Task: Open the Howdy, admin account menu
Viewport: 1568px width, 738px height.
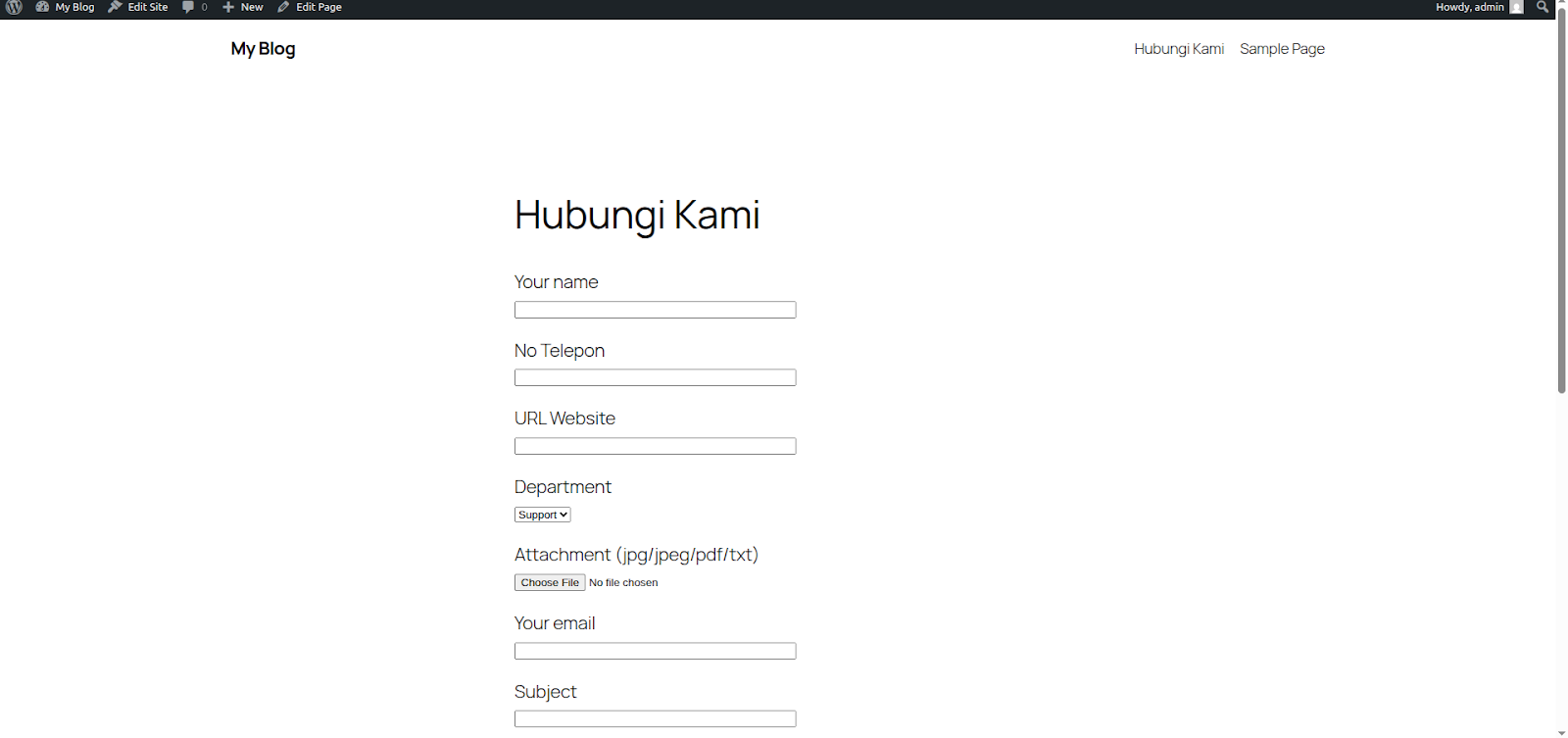Action: pos(1469,7)
